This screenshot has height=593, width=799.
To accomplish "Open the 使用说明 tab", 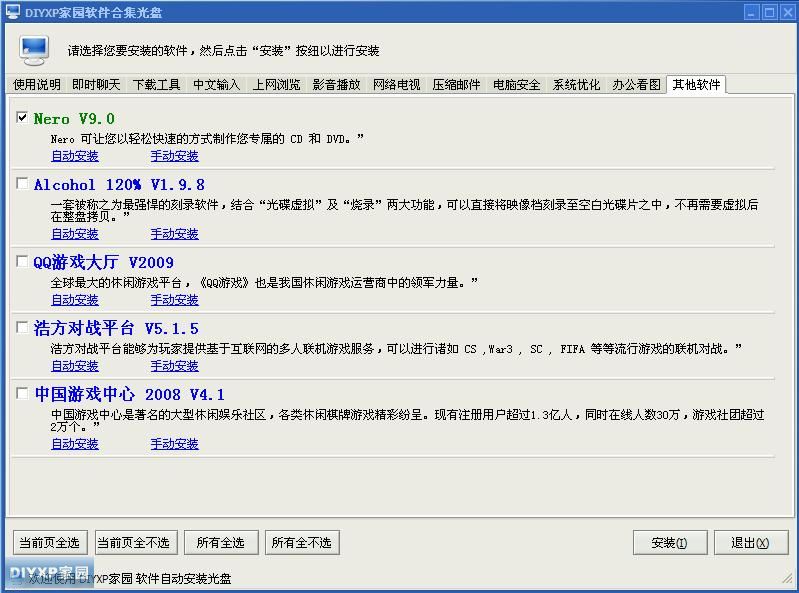I will click(x=37, y=85).
